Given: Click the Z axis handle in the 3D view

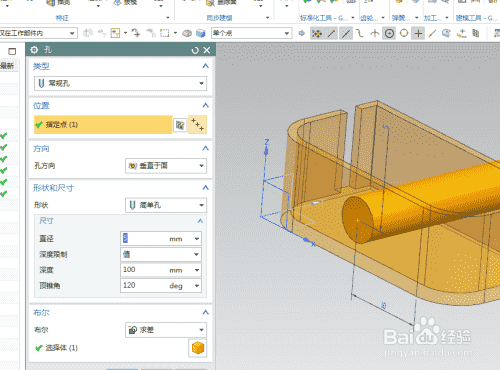Looking at the screenshot, I should (x=266, y=151).
